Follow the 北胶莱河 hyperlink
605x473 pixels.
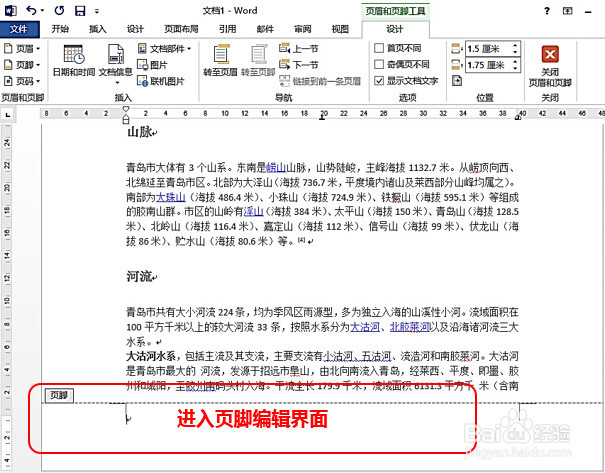click(410, 328)
